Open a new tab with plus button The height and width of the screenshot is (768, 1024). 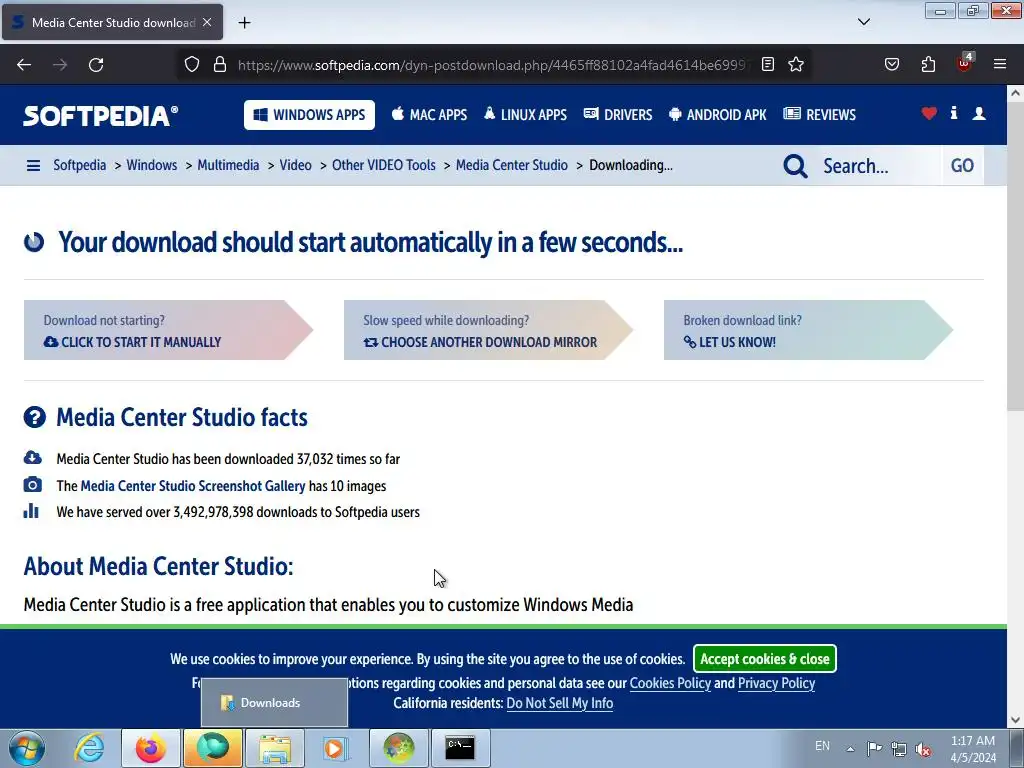[244, 23]
